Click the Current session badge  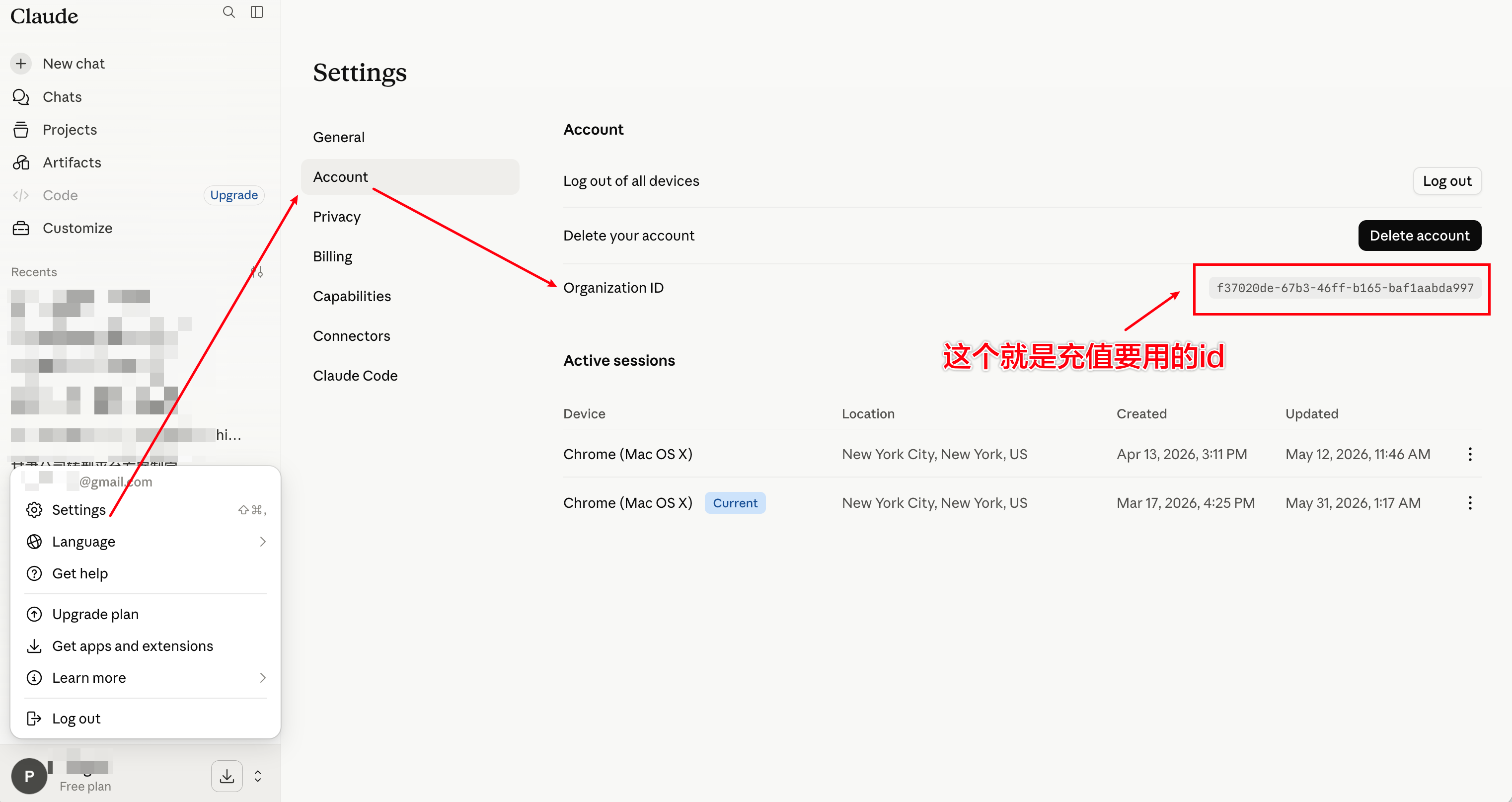click(x=735, y=503)
